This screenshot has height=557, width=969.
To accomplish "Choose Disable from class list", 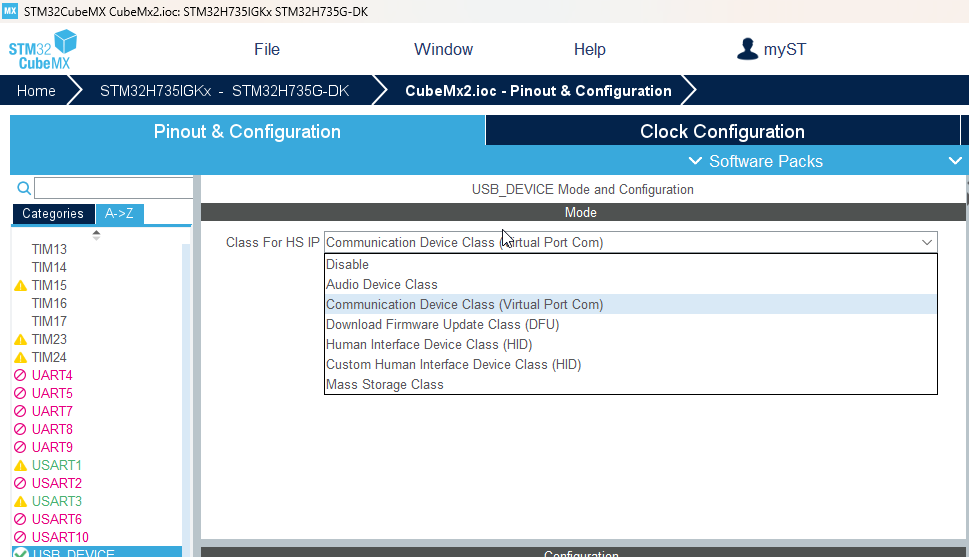I will (x=630, y=265).
